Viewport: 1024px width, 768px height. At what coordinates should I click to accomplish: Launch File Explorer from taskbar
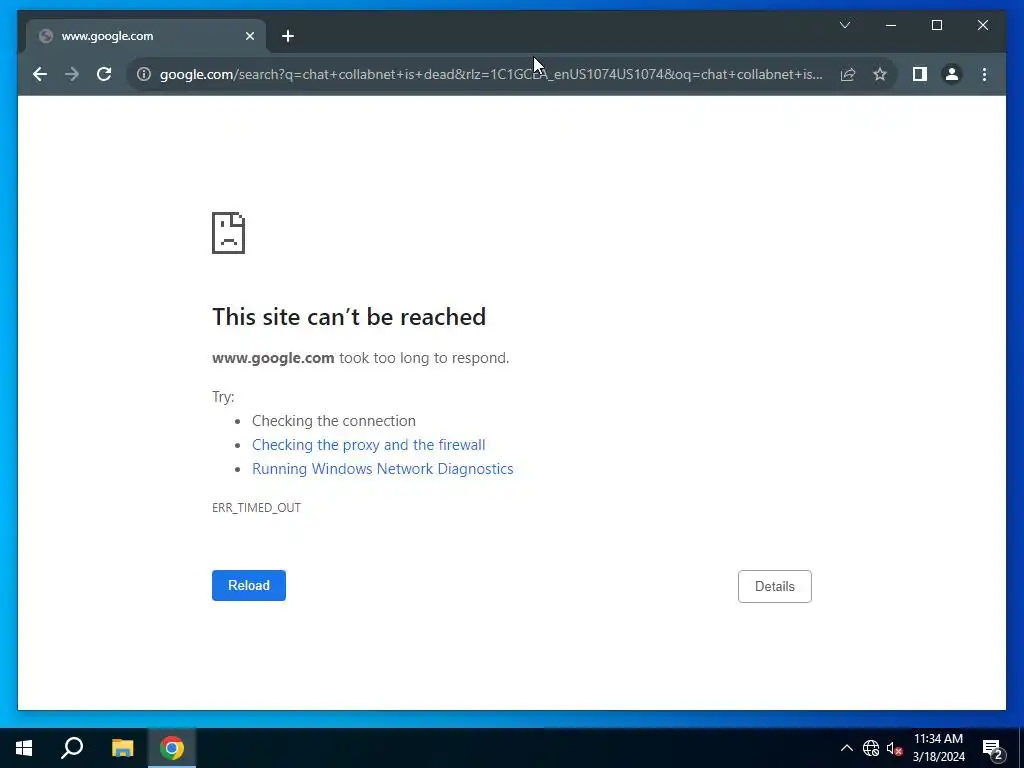coord(122,748)
